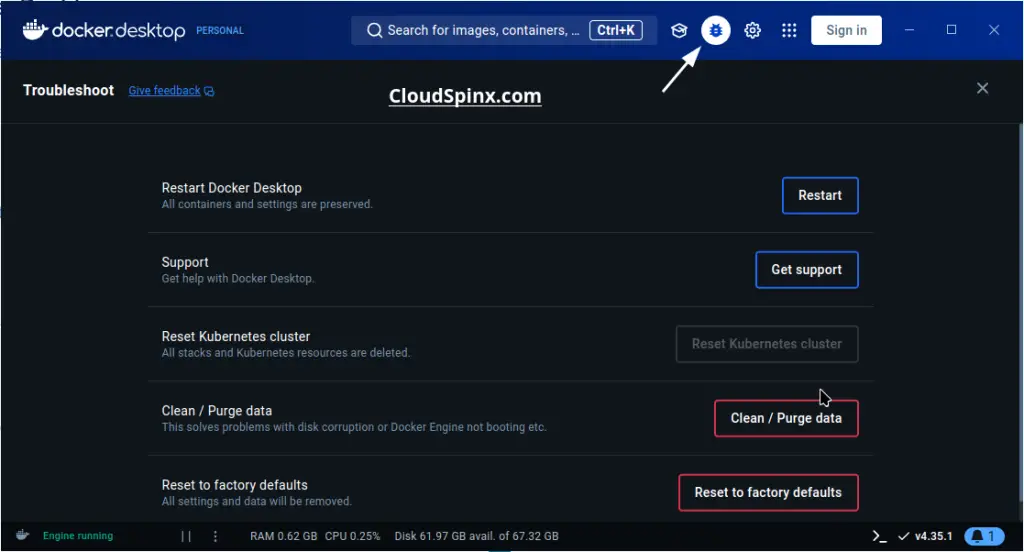The image size is (1024, 552).
Task: Click the Sign in button
Action: point(846,31)
